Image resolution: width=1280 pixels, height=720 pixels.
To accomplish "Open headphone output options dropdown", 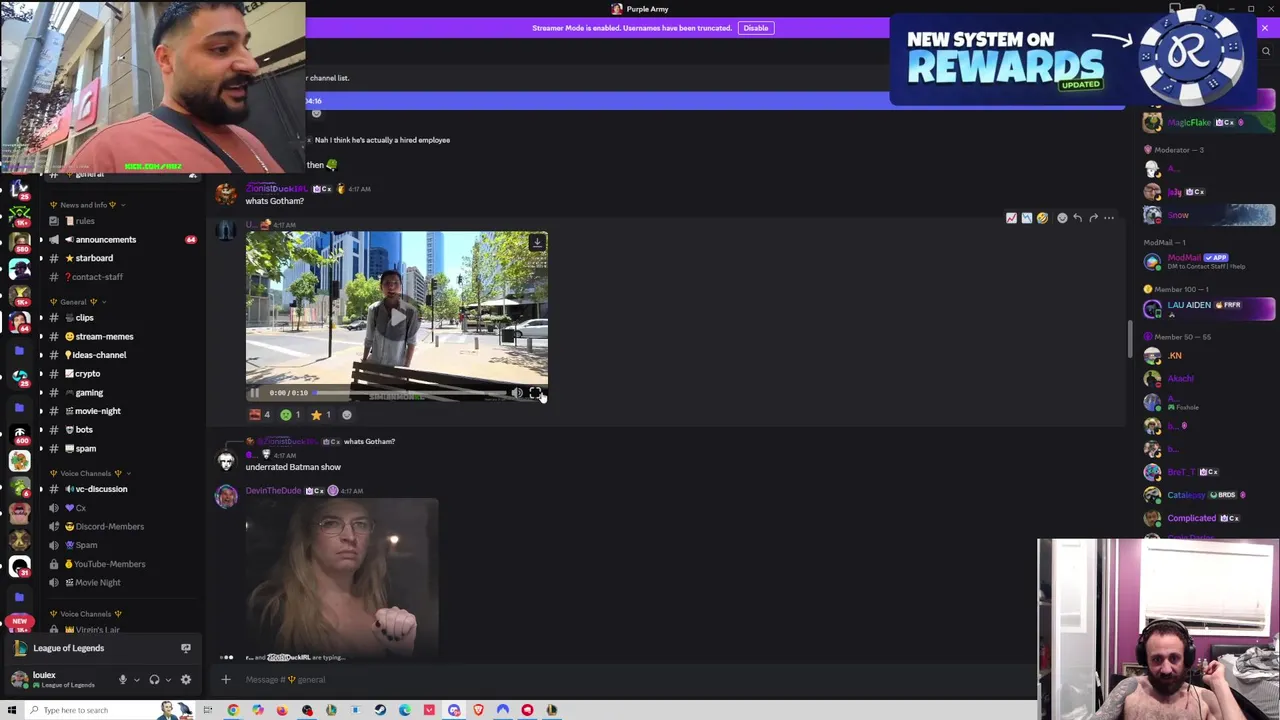I will pos(168,680).
